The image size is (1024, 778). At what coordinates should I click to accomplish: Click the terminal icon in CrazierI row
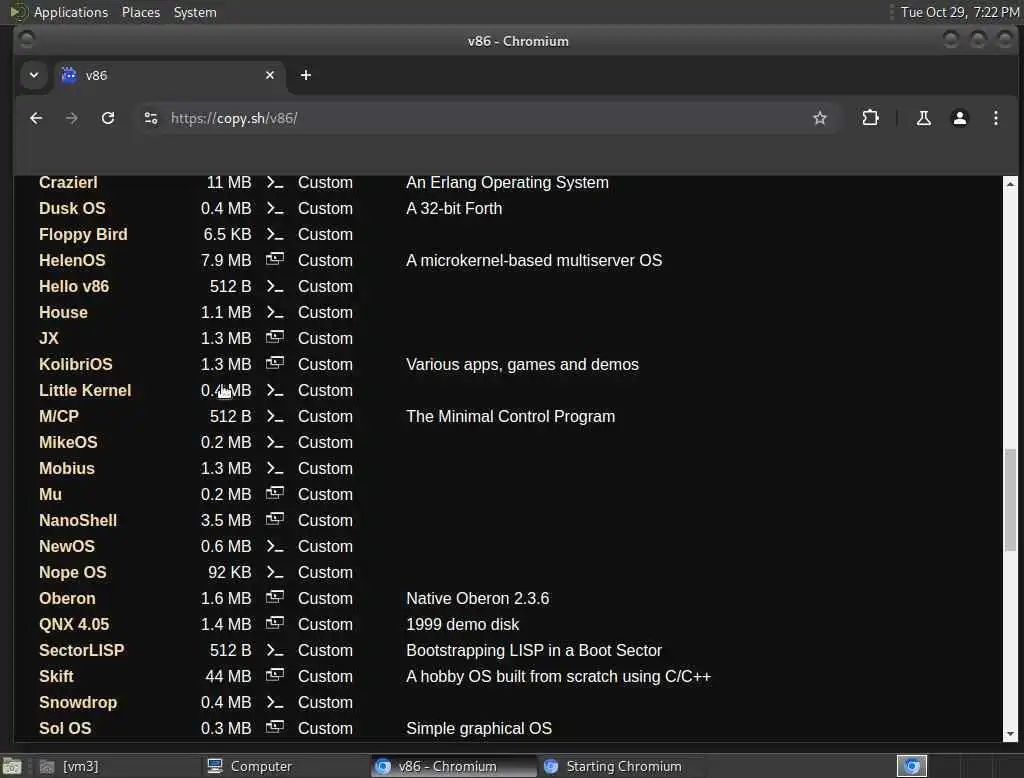pyautogui.click(x=275, y=182)
